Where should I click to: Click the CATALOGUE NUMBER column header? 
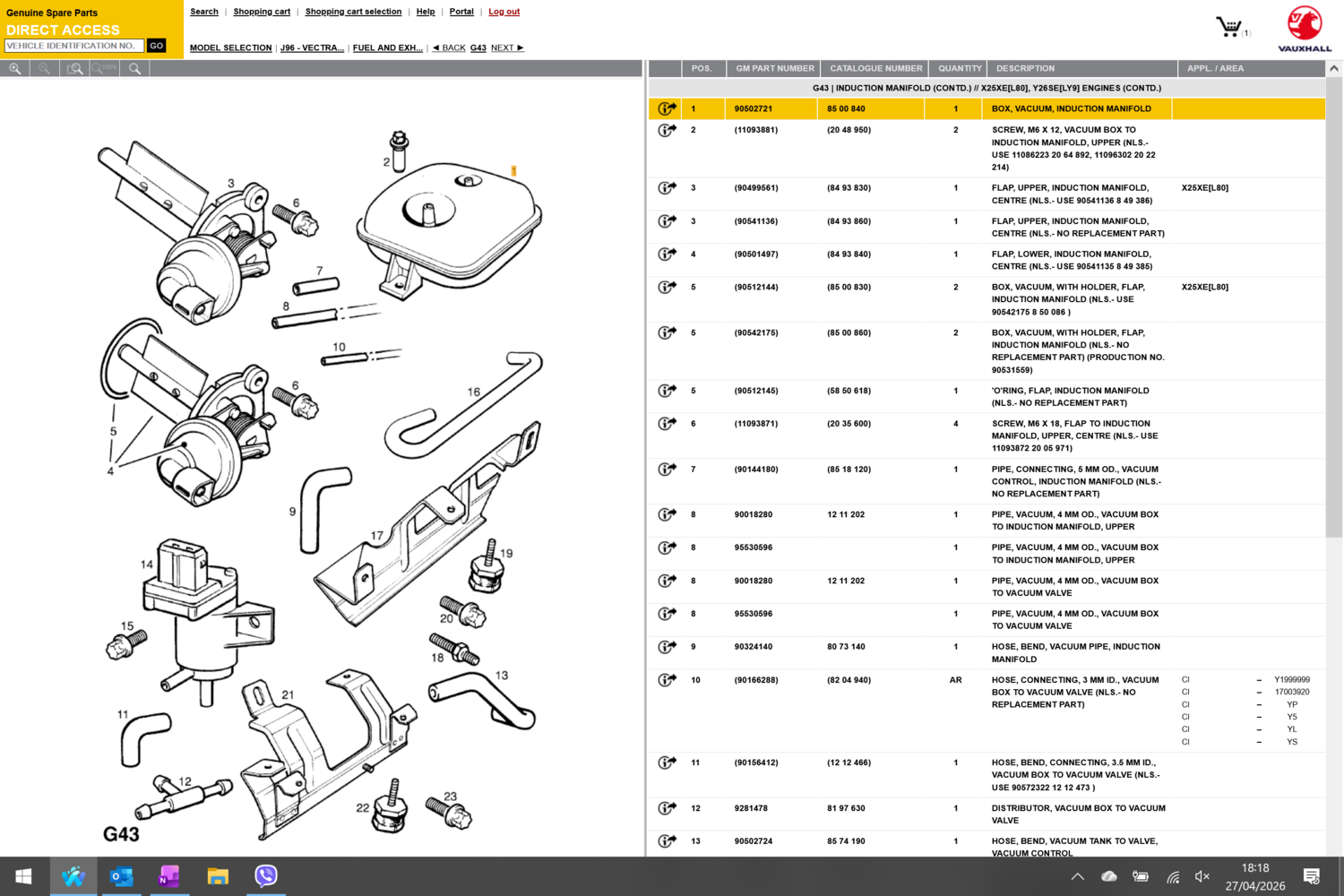[x=875, y=69]
